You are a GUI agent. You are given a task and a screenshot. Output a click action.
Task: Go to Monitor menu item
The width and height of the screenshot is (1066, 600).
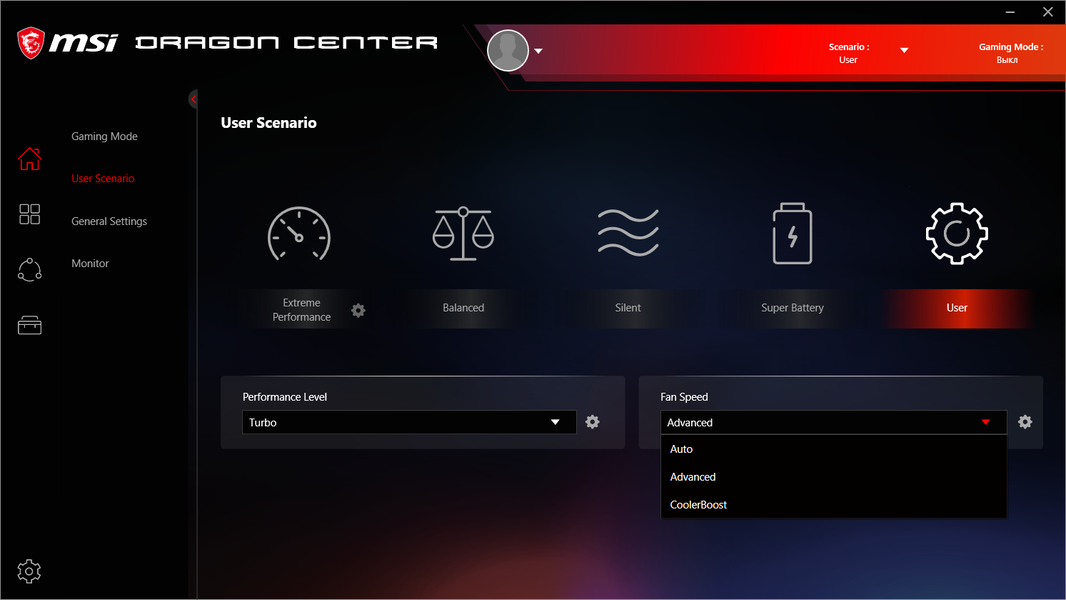[x=90, y=264]
